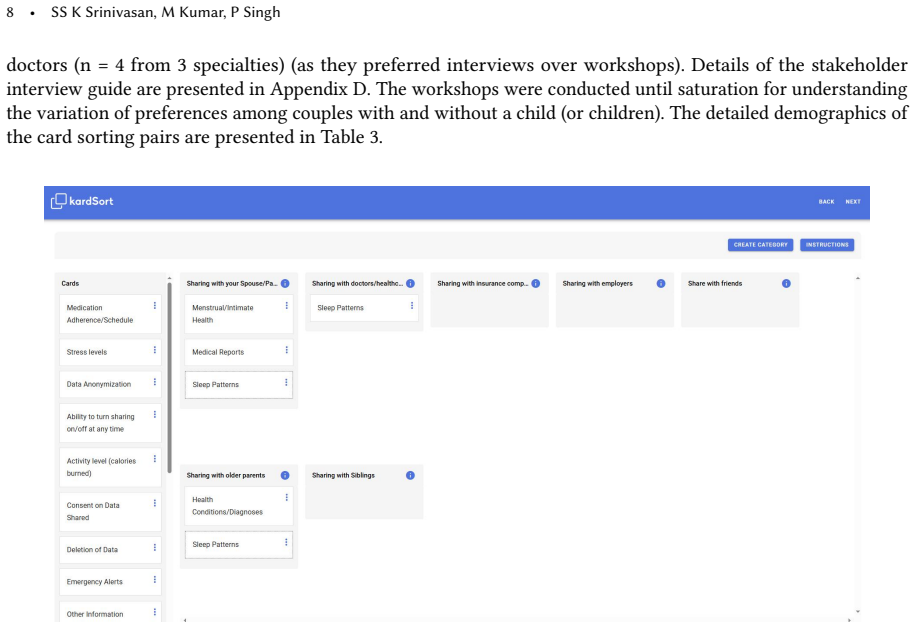Click the Cards list vertical scrollbar

[169, 377]
